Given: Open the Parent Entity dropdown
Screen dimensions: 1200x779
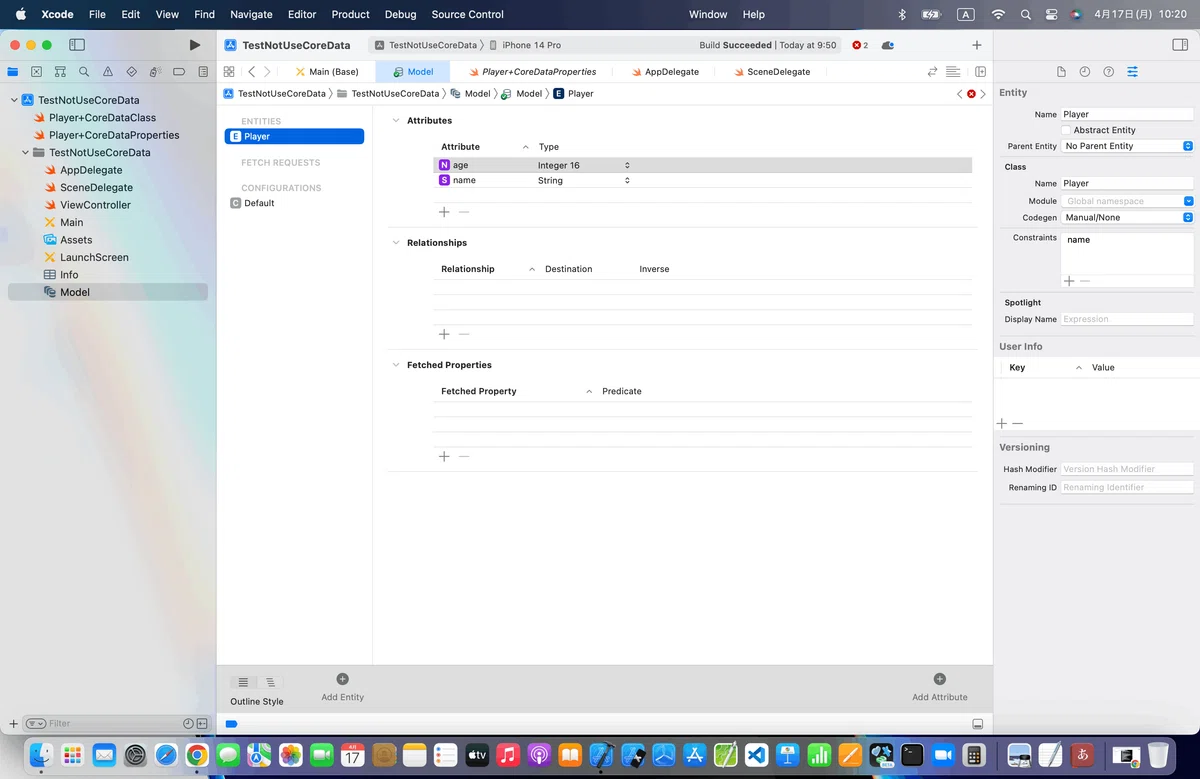Looking at the screenshot, I should coord(1127,146).
